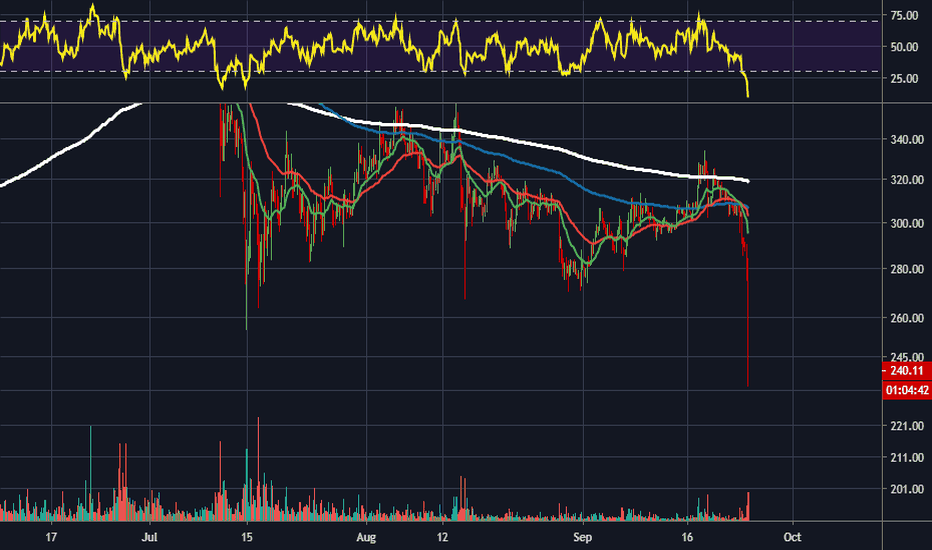The width and height of the screenshot is (932, 550).
Task: Click the Jul date label on time axis
Action: 150,537
